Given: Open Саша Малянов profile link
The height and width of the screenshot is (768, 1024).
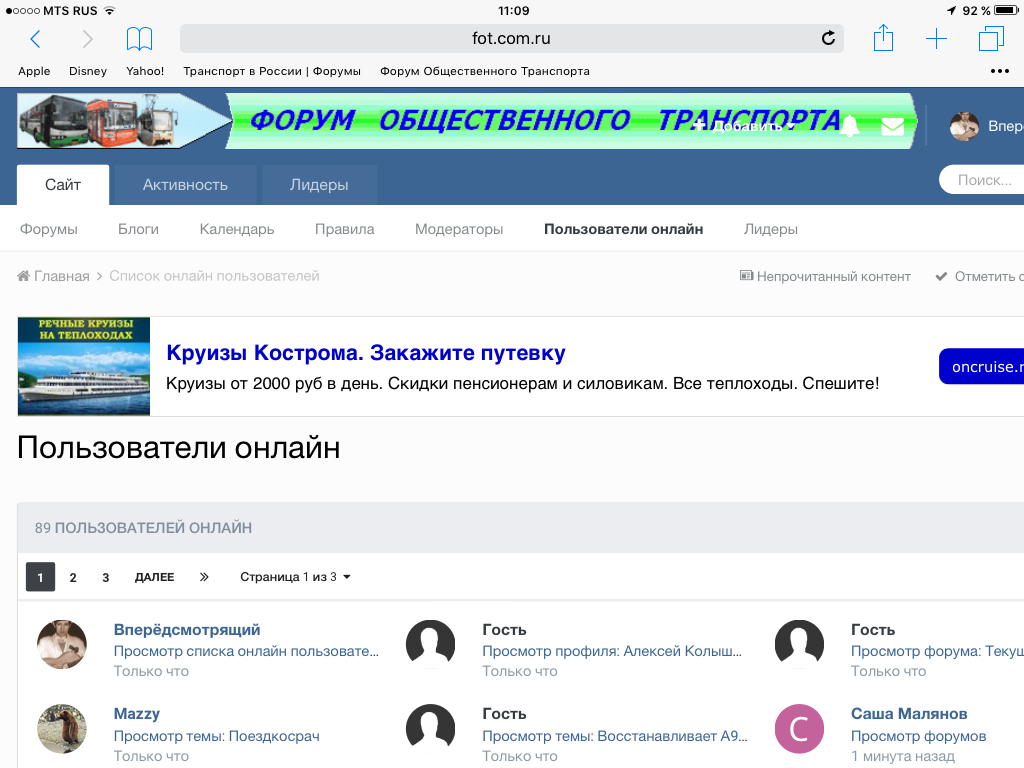Looking at the screenshot, I should pos(908,714).
